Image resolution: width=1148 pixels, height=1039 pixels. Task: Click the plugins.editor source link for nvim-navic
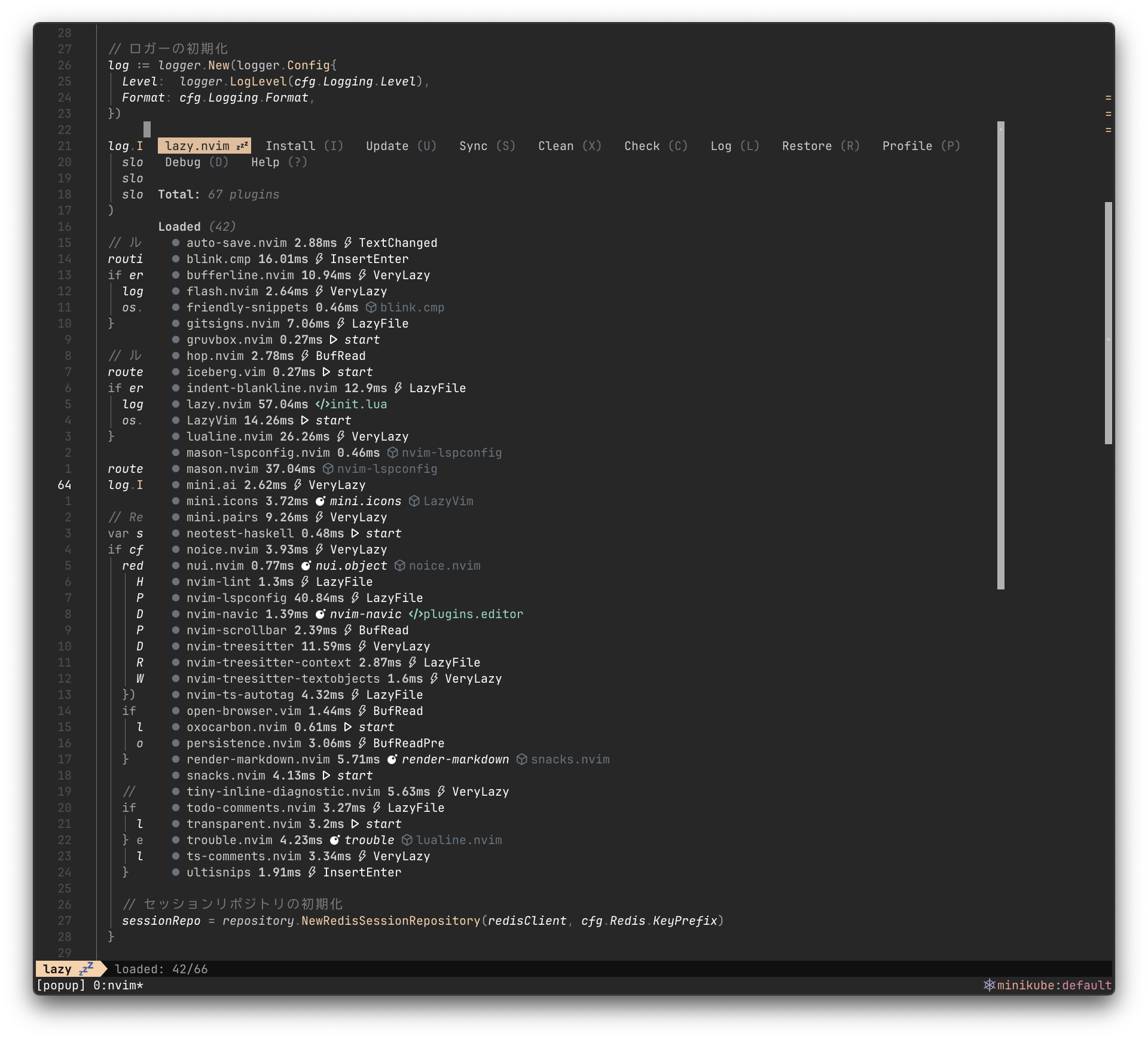(x=472, y=614)
